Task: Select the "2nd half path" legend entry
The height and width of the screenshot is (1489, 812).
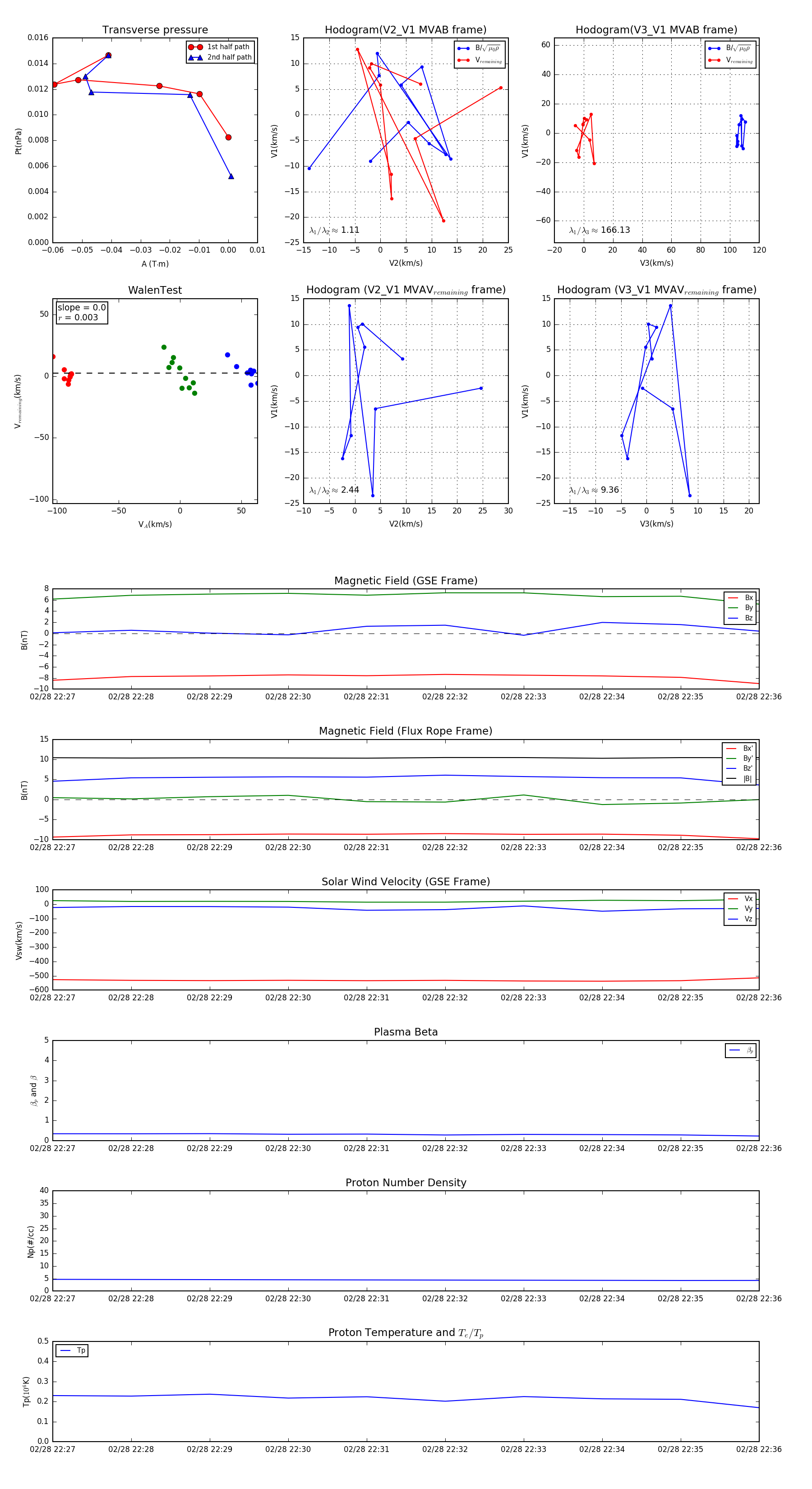Action: click(x=220, y=57)
